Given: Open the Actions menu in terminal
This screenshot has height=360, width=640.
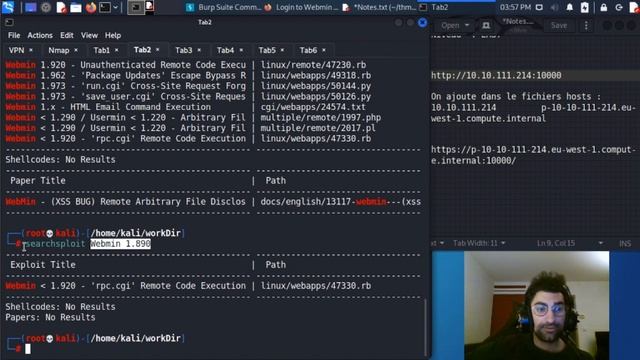Looking at the screenshot, I should [40, 36].
